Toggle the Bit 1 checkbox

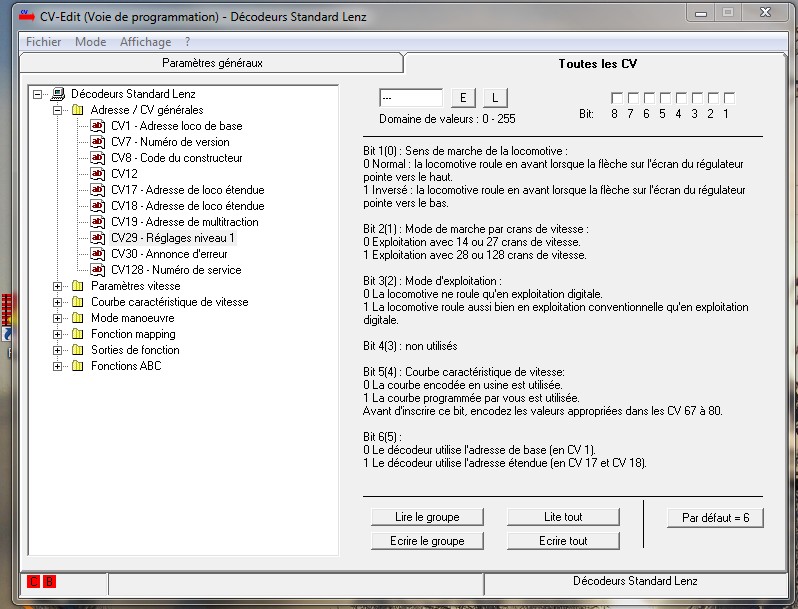coord(729,98)
